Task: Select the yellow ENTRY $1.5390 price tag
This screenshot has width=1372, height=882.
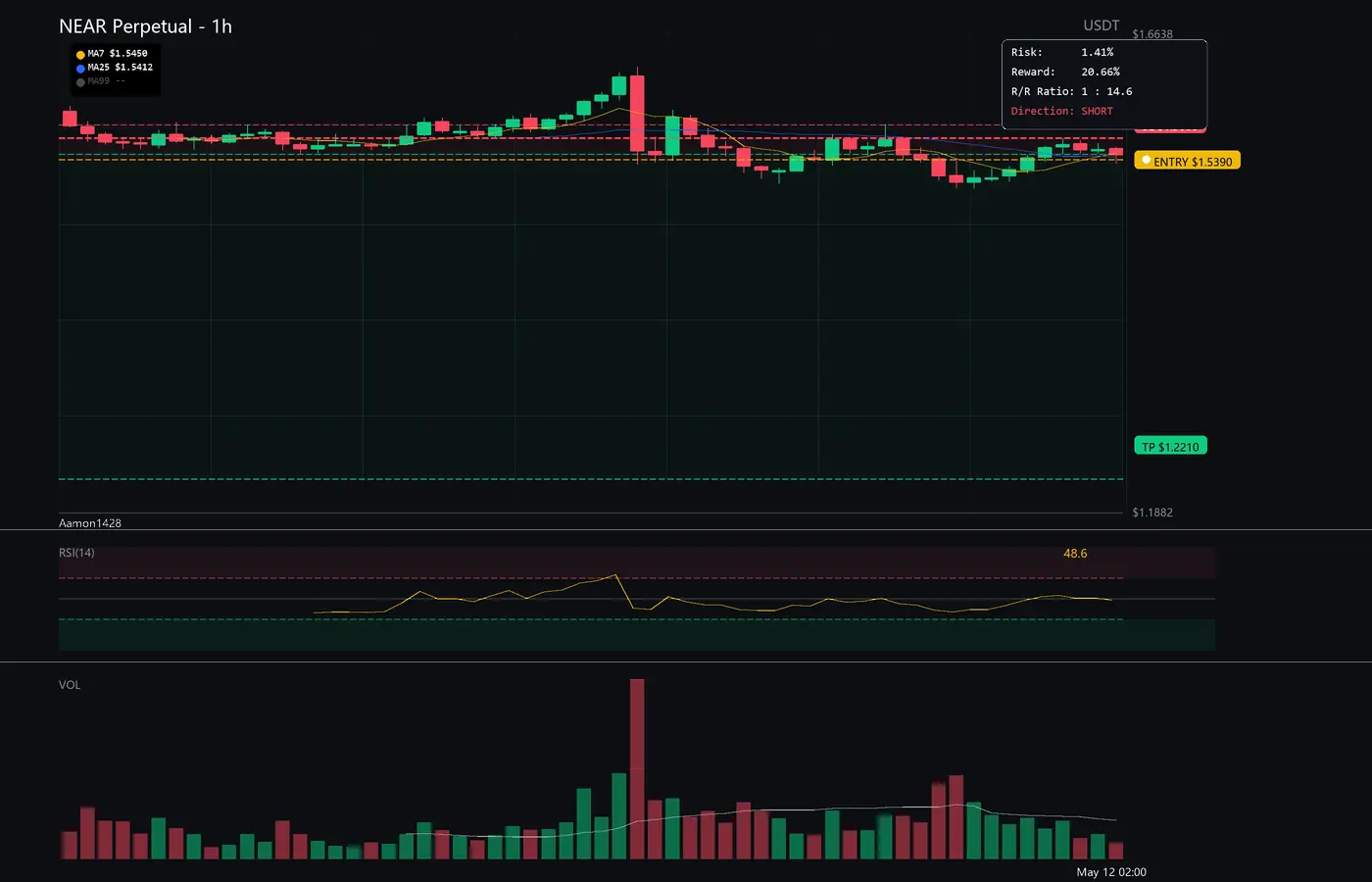Action: click(1187, 161)
